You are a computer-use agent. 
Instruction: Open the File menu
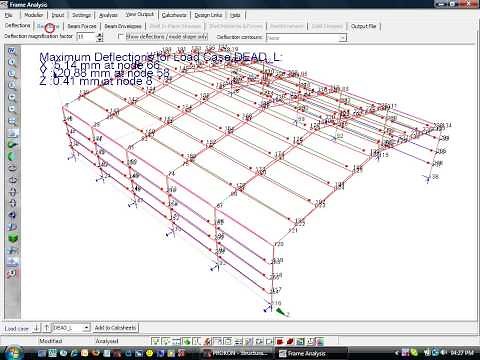9,15
